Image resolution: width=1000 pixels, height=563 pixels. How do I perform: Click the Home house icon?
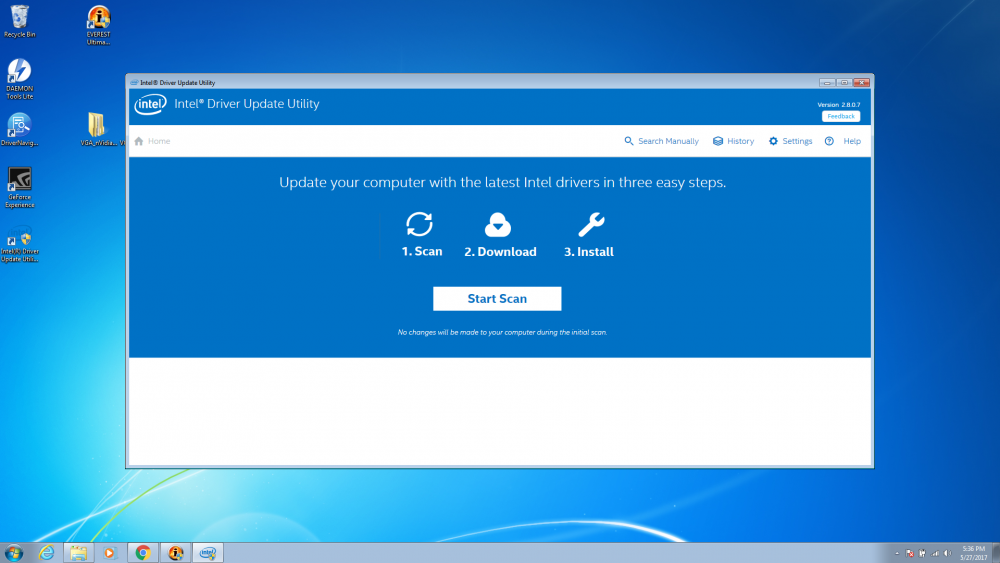(139, 141)
